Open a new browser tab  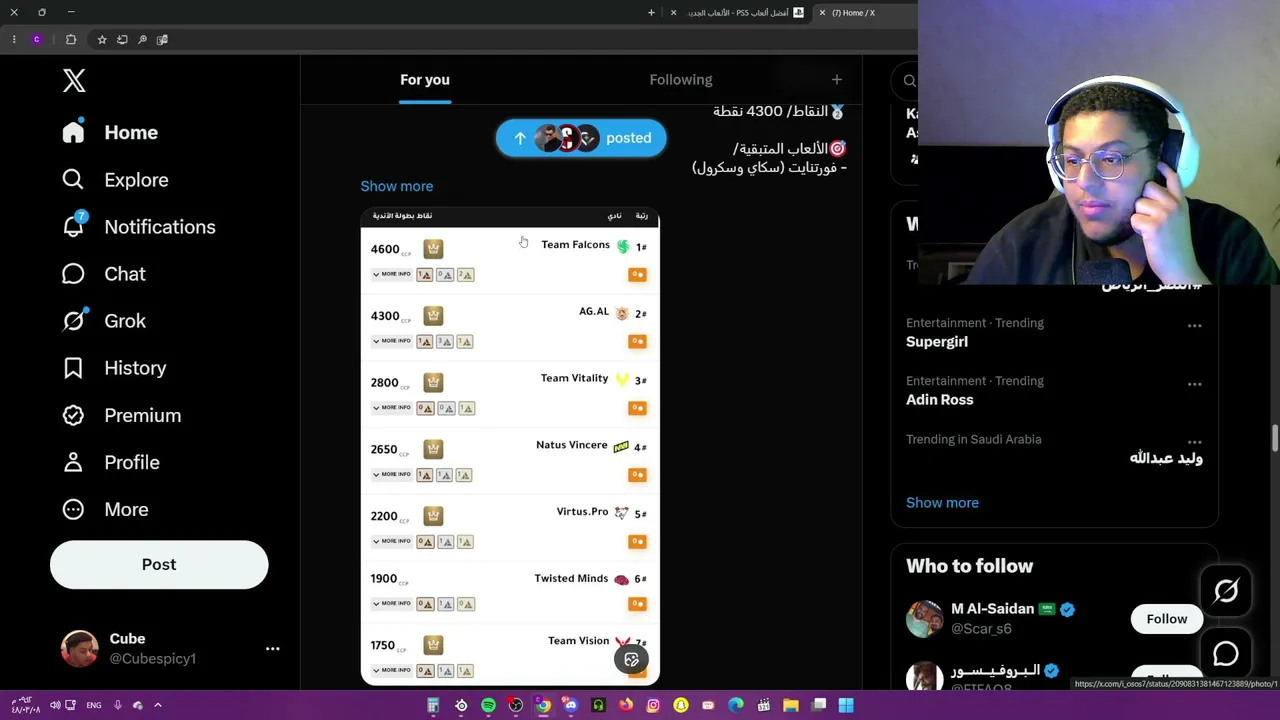point(651,13)
